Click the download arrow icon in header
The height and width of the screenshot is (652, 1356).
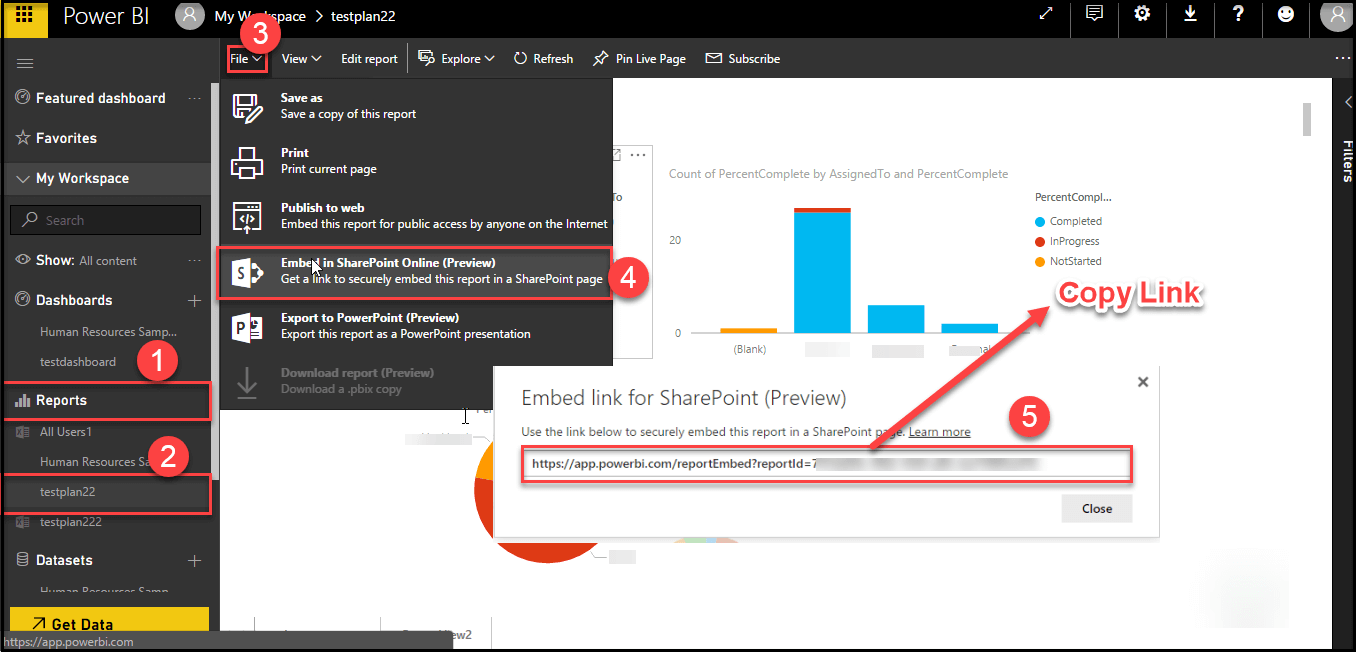[1190, 14]
